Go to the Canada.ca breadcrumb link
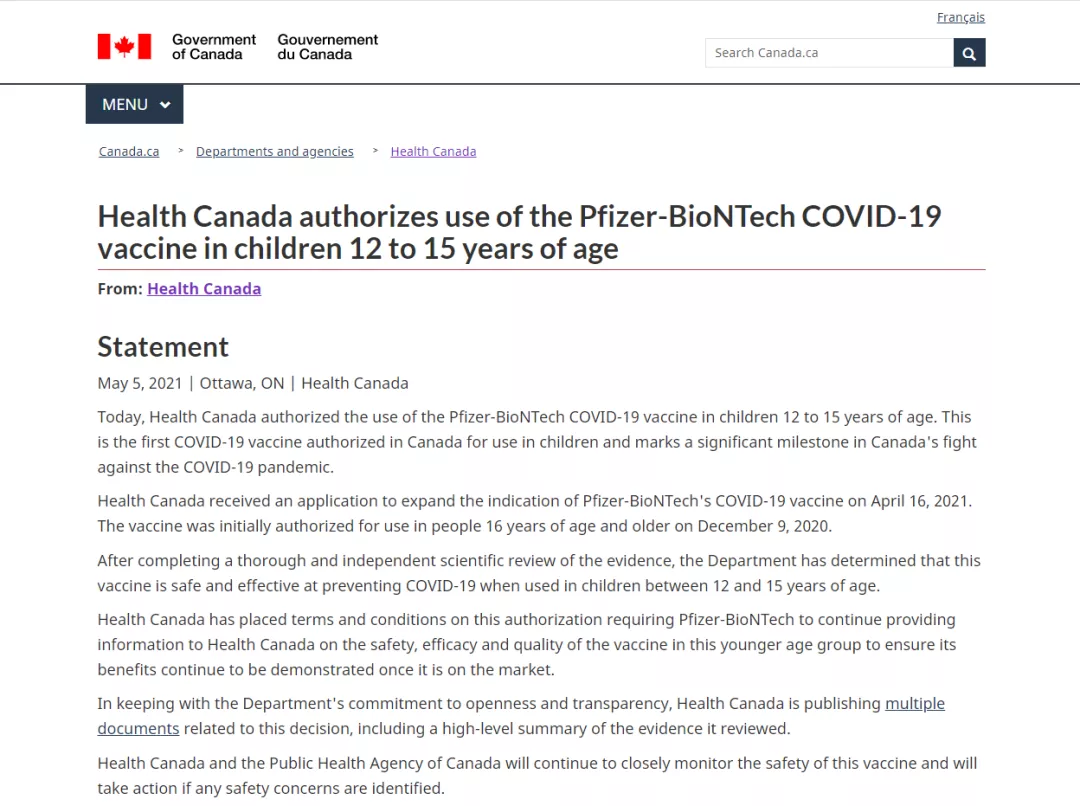The height and width of the screenshot is (806, 1080). click(129, 152)
